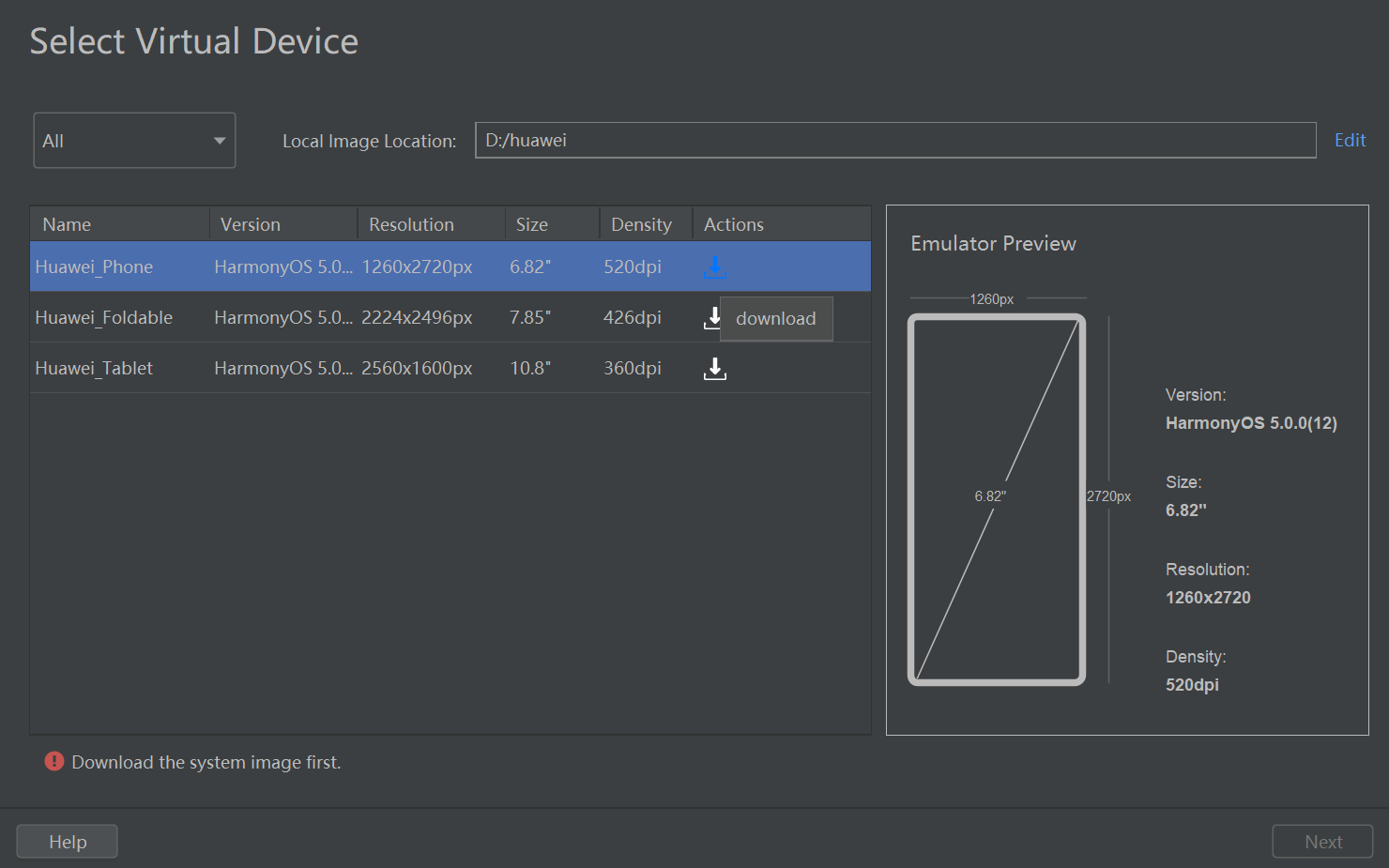Click the 426dpi density cell

632,317
